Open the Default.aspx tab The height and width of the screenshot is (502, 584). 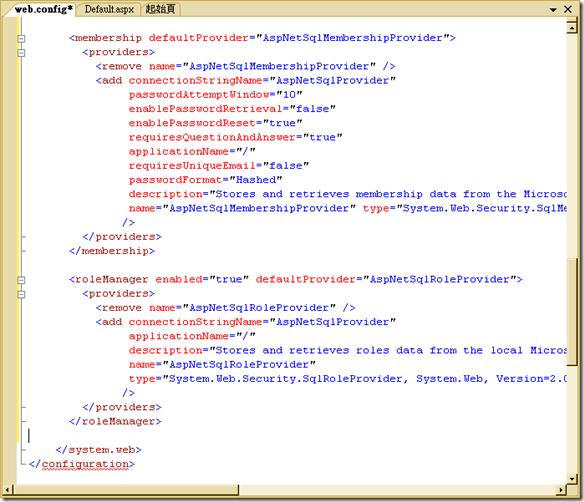click(109, 9)
